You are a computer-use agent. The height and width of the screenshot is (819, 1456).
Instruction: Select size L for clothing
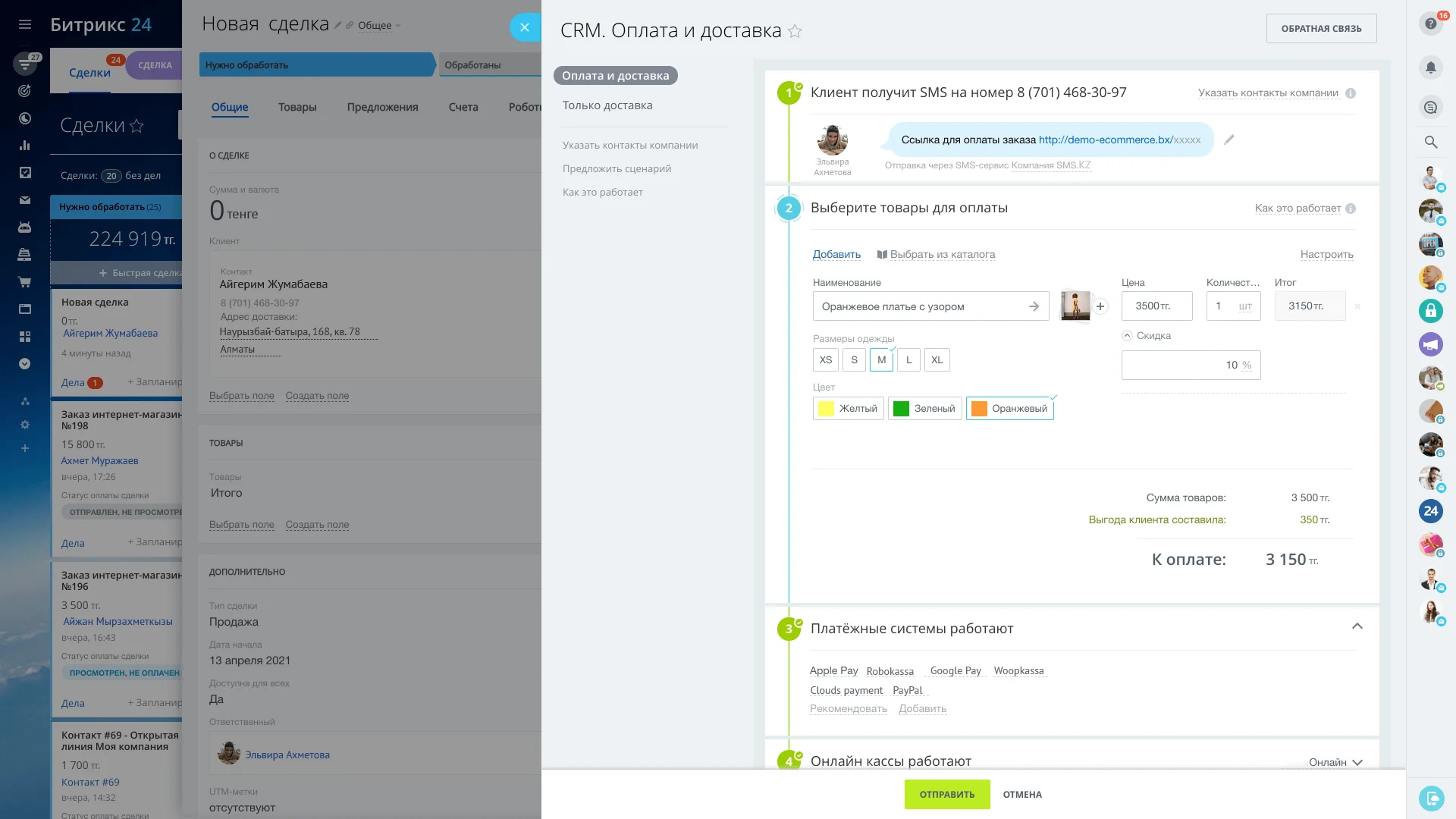908,360
